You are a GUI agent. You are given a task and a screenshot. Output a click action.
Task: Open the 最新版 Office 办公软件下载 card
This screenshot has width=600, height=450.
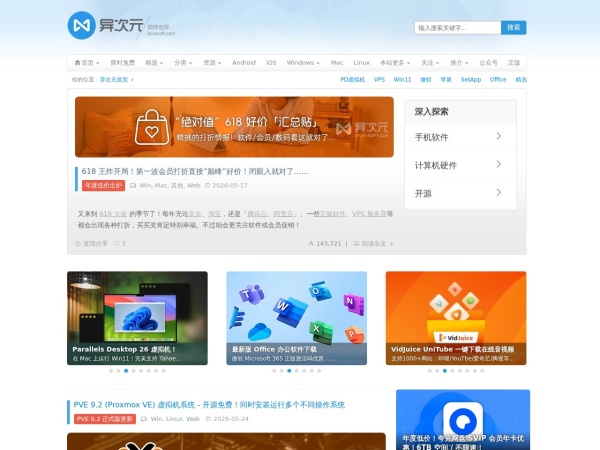pos(297,318)
